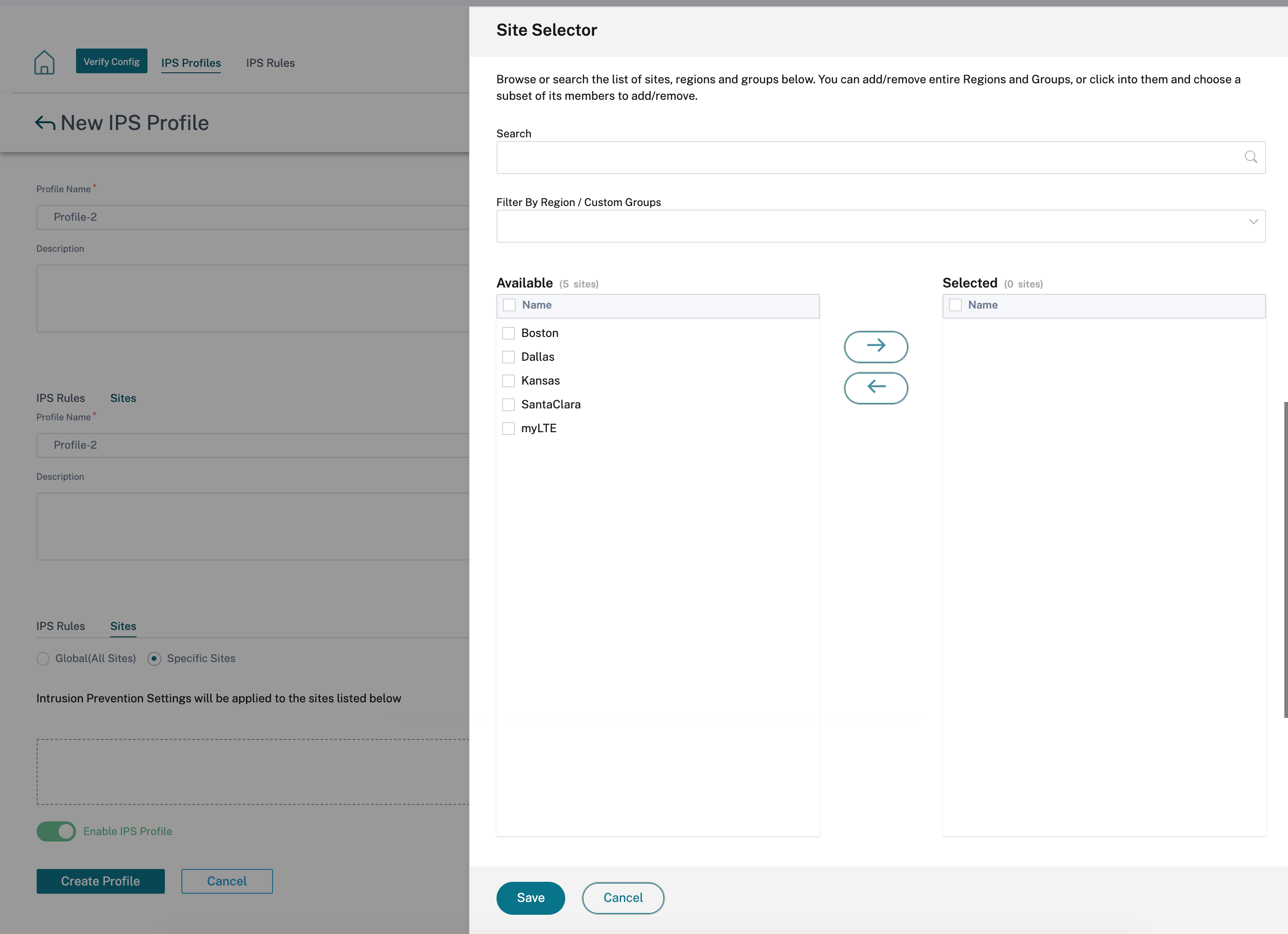
Task: Click the SantaClara site name
Action: pyautogui.click(x=551, y=405)
